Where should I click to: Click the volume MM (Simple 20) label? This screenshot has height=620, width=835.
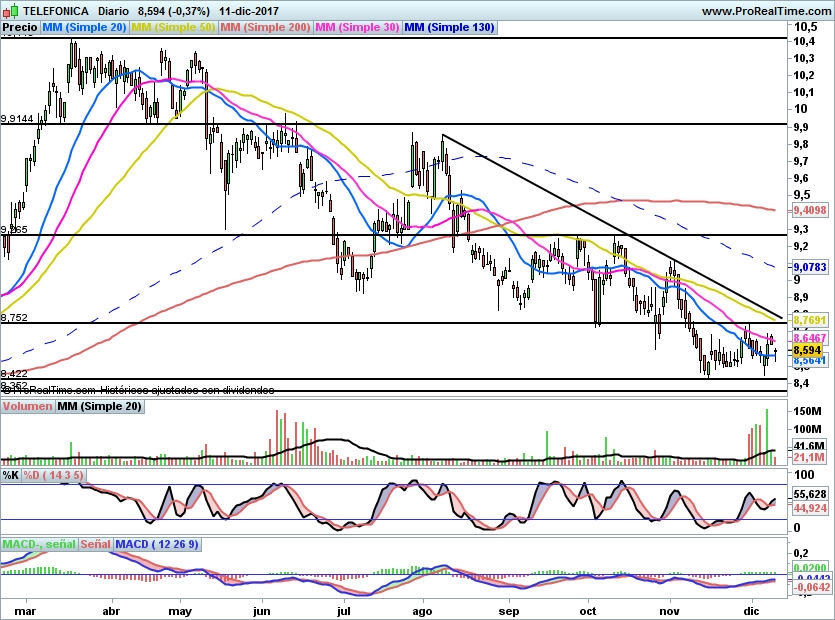[100, 406]
